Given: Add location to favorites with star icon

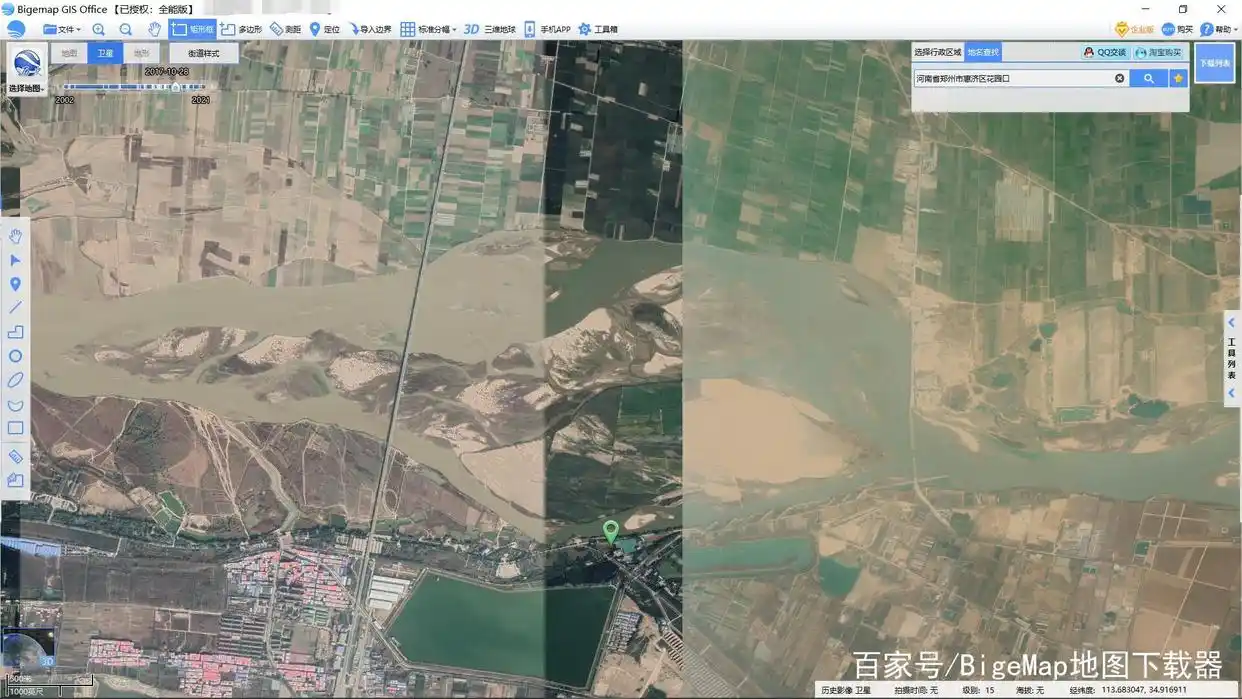Looking at the screenshot, I should (1178, 78).
